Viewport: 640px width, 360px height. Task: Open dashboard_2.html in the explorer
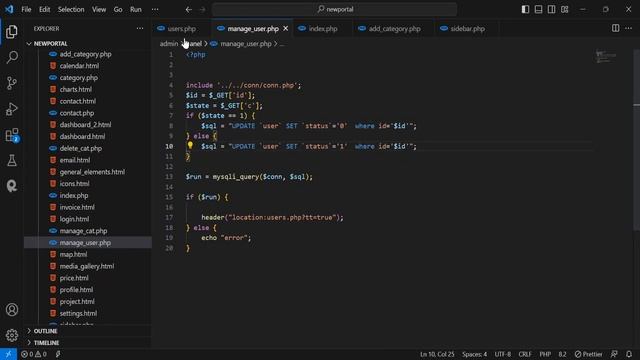pyautogui.click(x=85, y=124)
